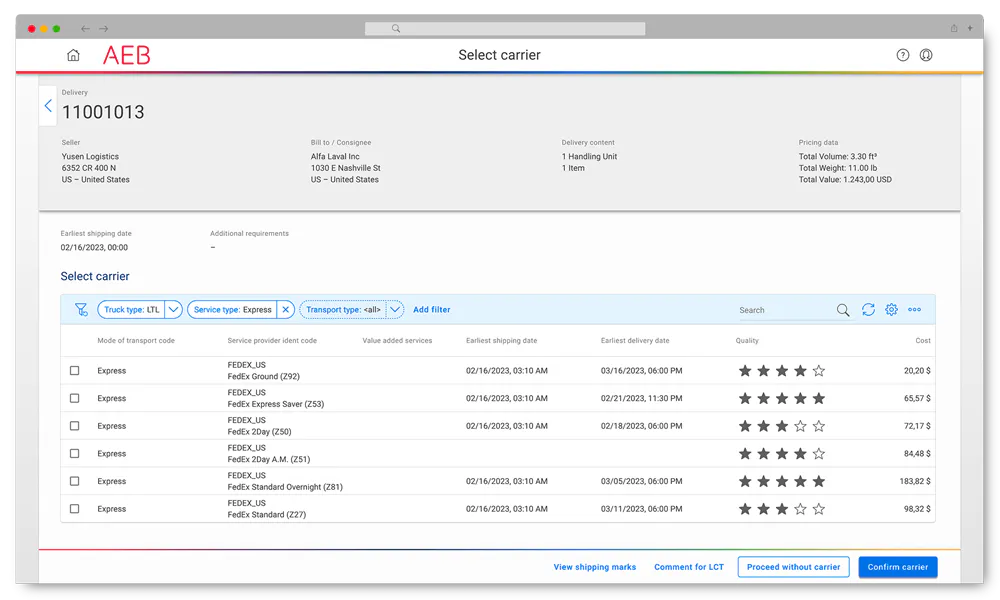Click Comment for LCT link
Screen dimensions: 1000x600
tap(689, 567)
